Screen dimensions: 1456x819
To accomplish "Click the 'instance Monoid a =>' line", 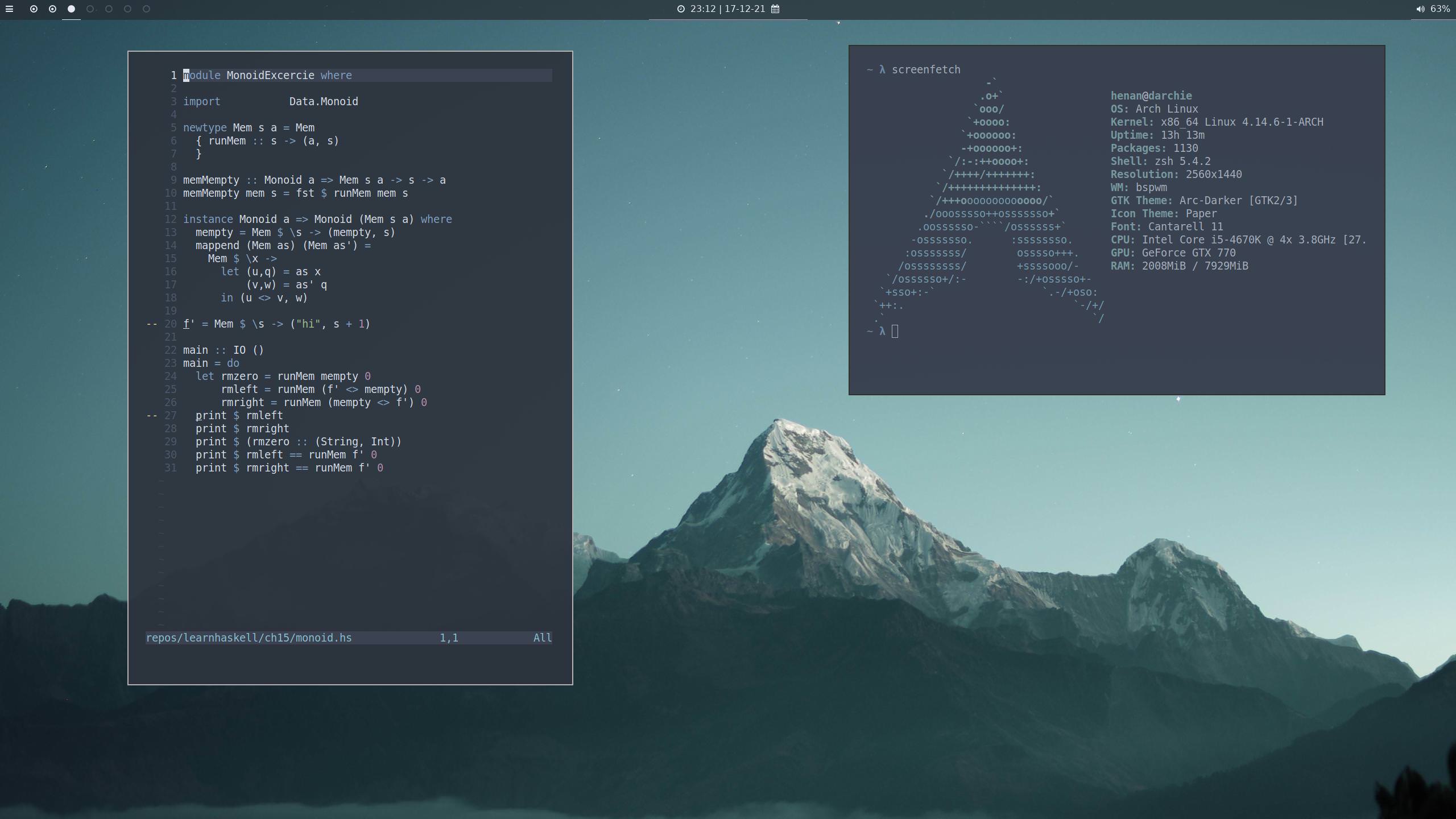I will click(x=317, y=219).
